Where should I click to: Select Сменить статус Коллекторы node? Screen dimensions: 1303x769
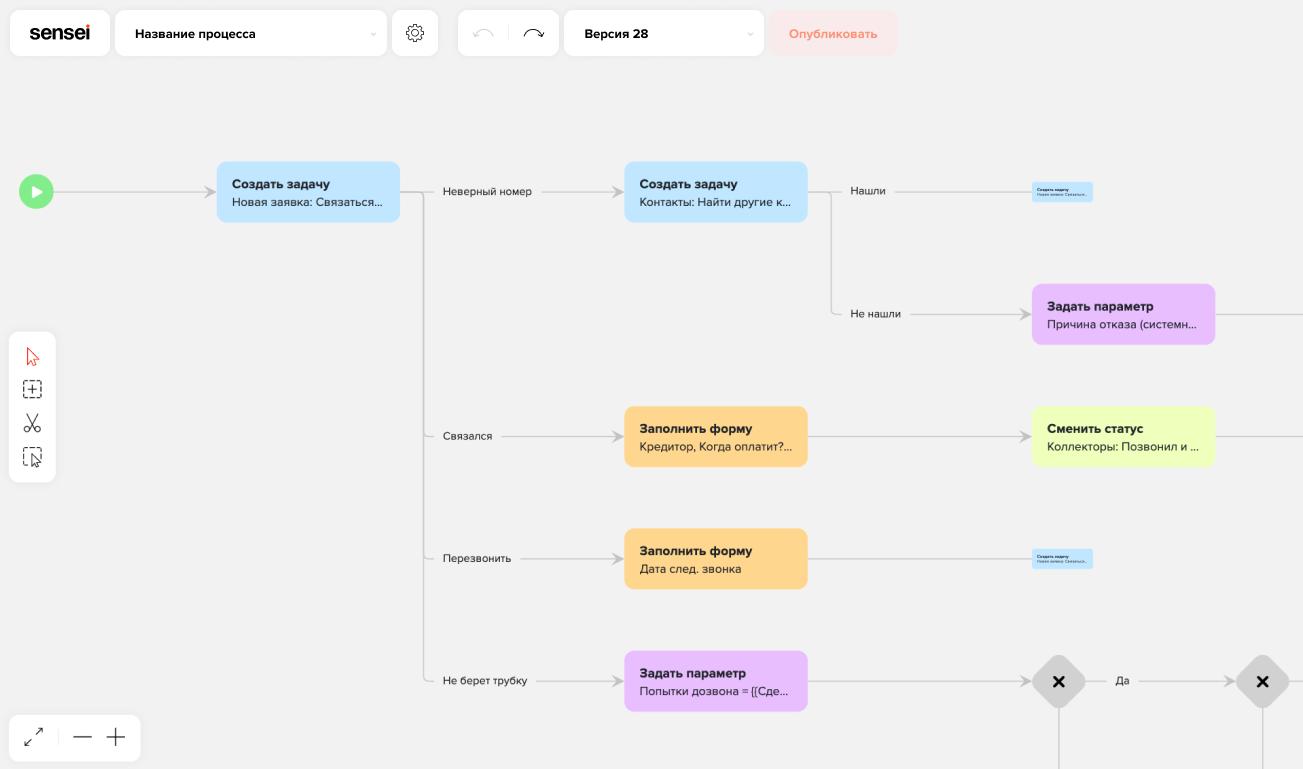(1123, 436)
